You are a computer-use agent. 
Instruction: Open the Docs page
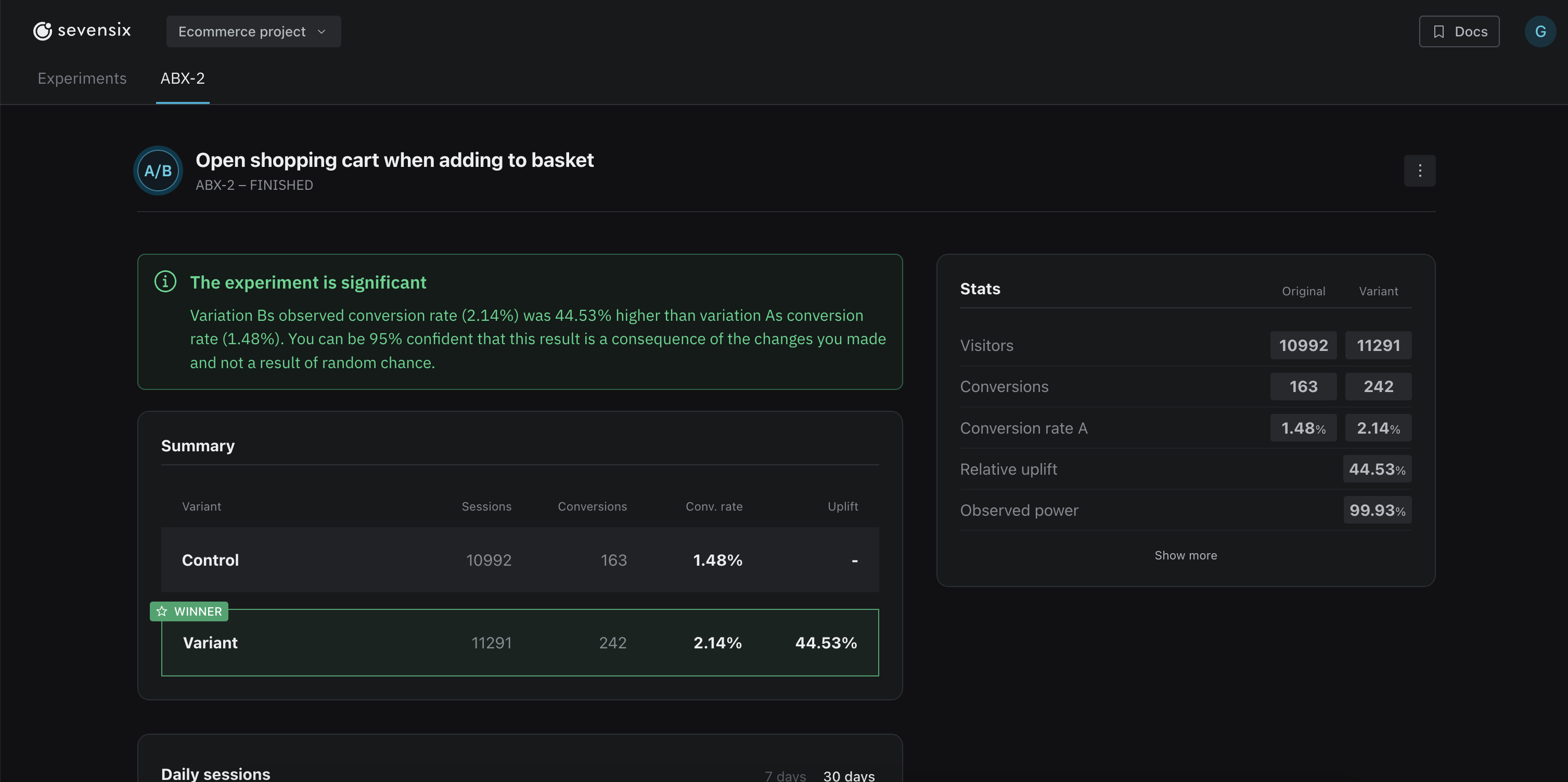1459,32
